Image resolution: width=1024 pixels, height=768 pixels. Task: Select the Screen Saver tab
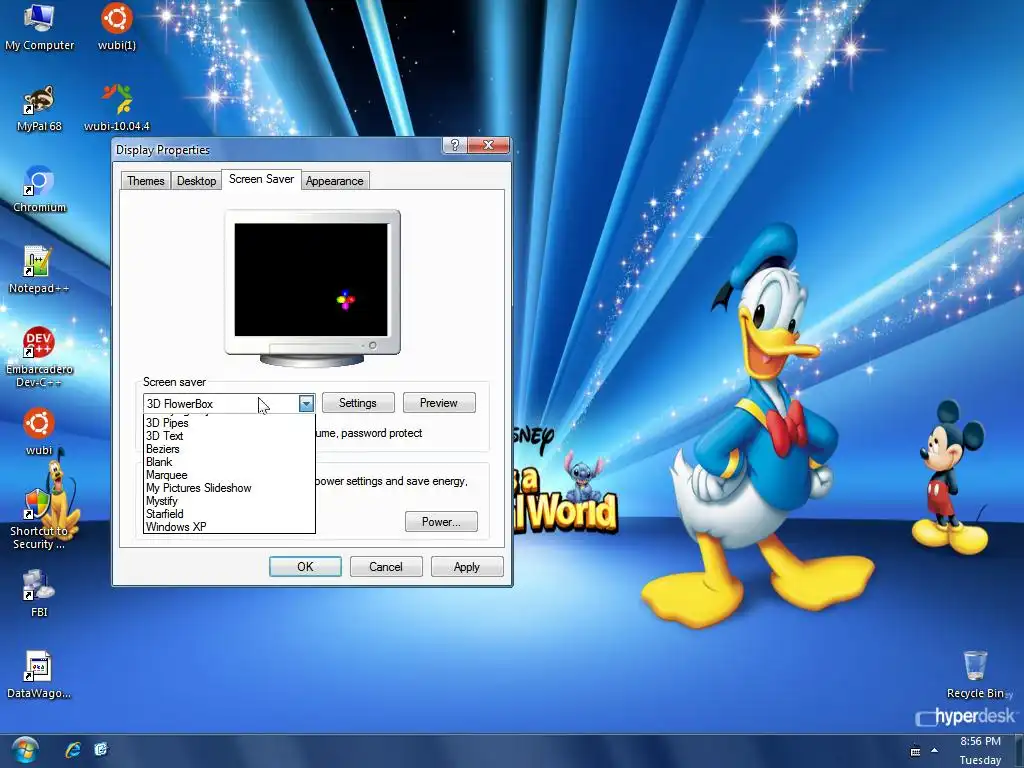tap(261, 179)
